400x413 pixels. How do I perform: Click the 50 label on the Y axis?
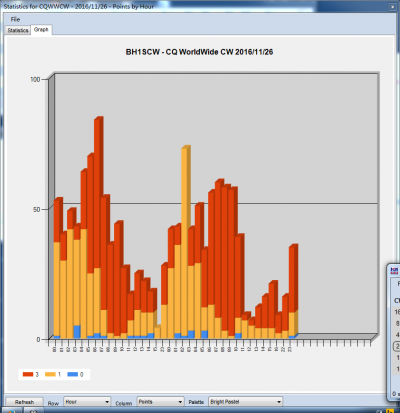pyautogui.click(x=36, y=209)
